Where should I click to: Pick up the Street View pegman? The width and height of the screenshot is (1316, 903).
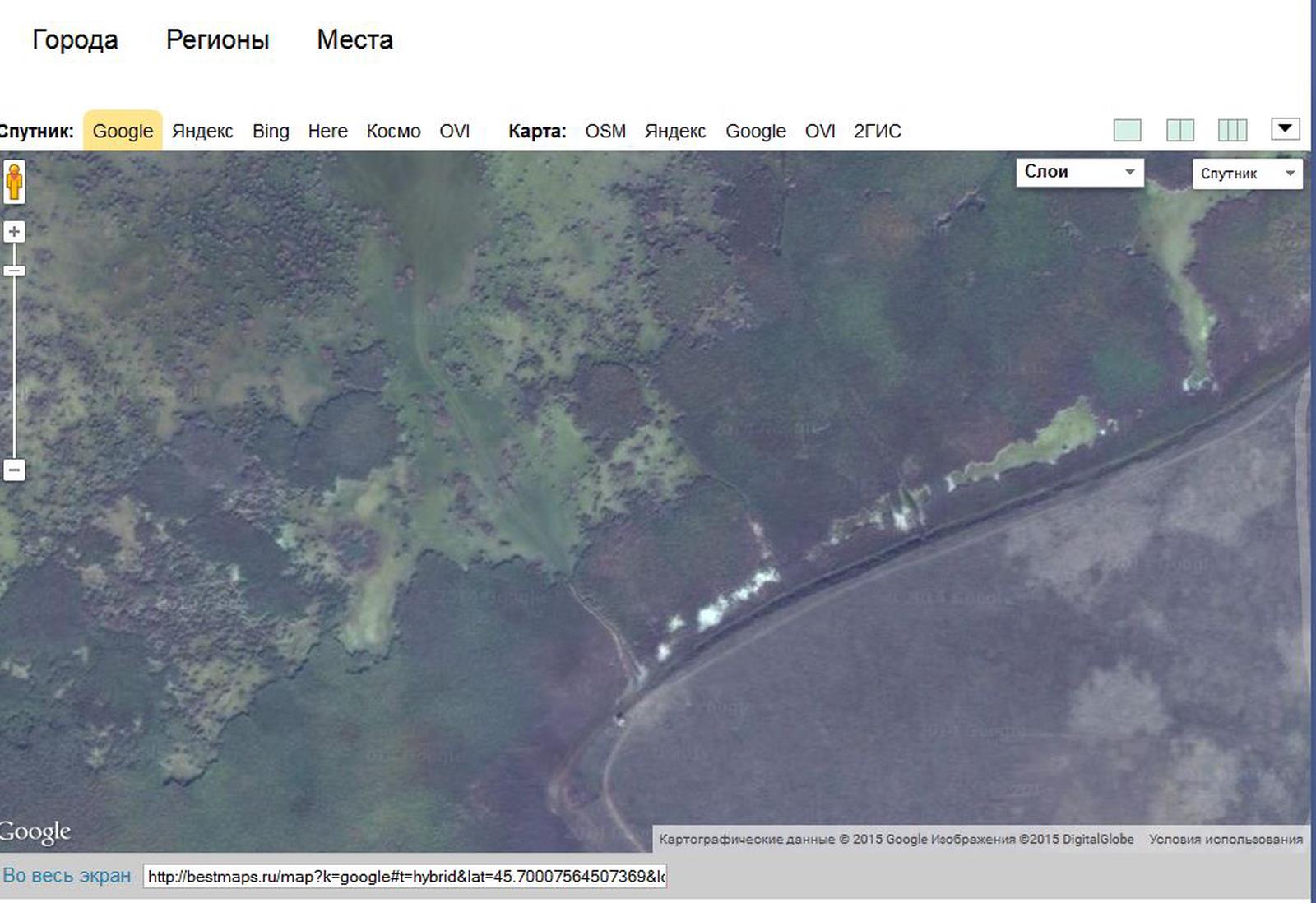point(14,182)
